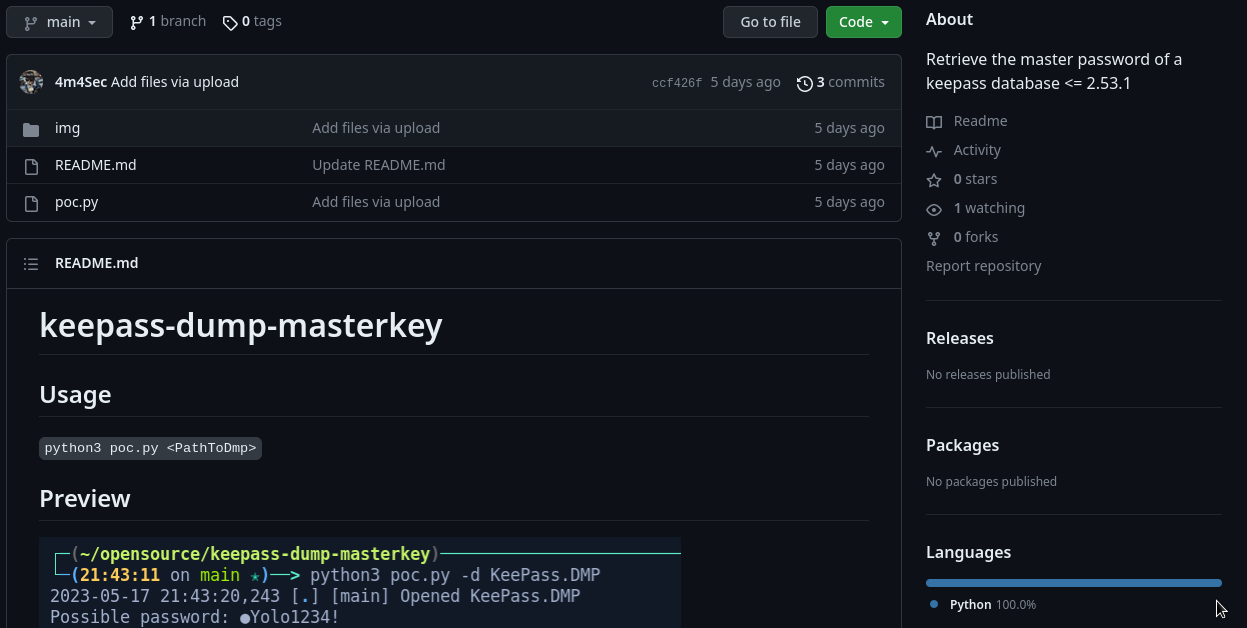
Task: Open the 0 tags link
Action: tap(252, 21)
